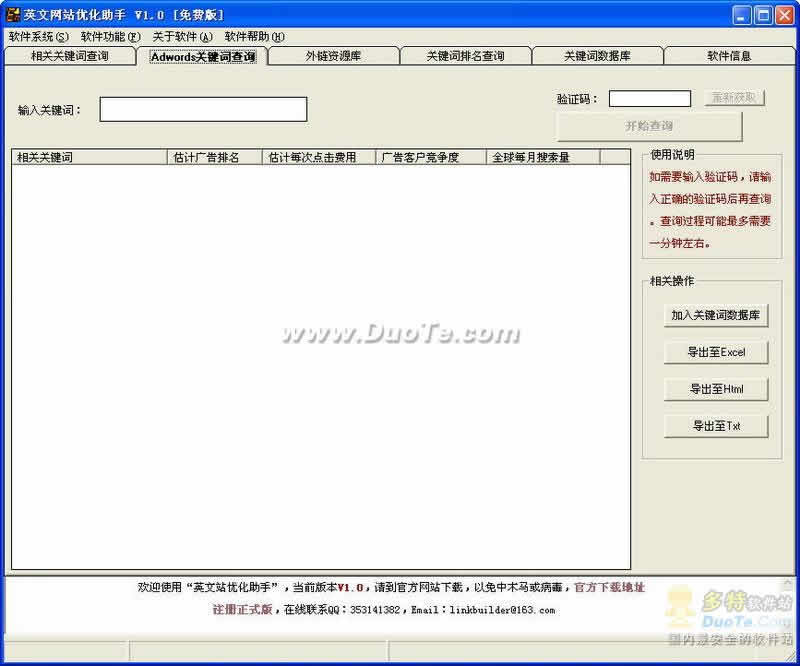The image size is (800, 666).
Task: Open the 官方下载地址 link
Action: pyautogui.click(x=610, y=588)
